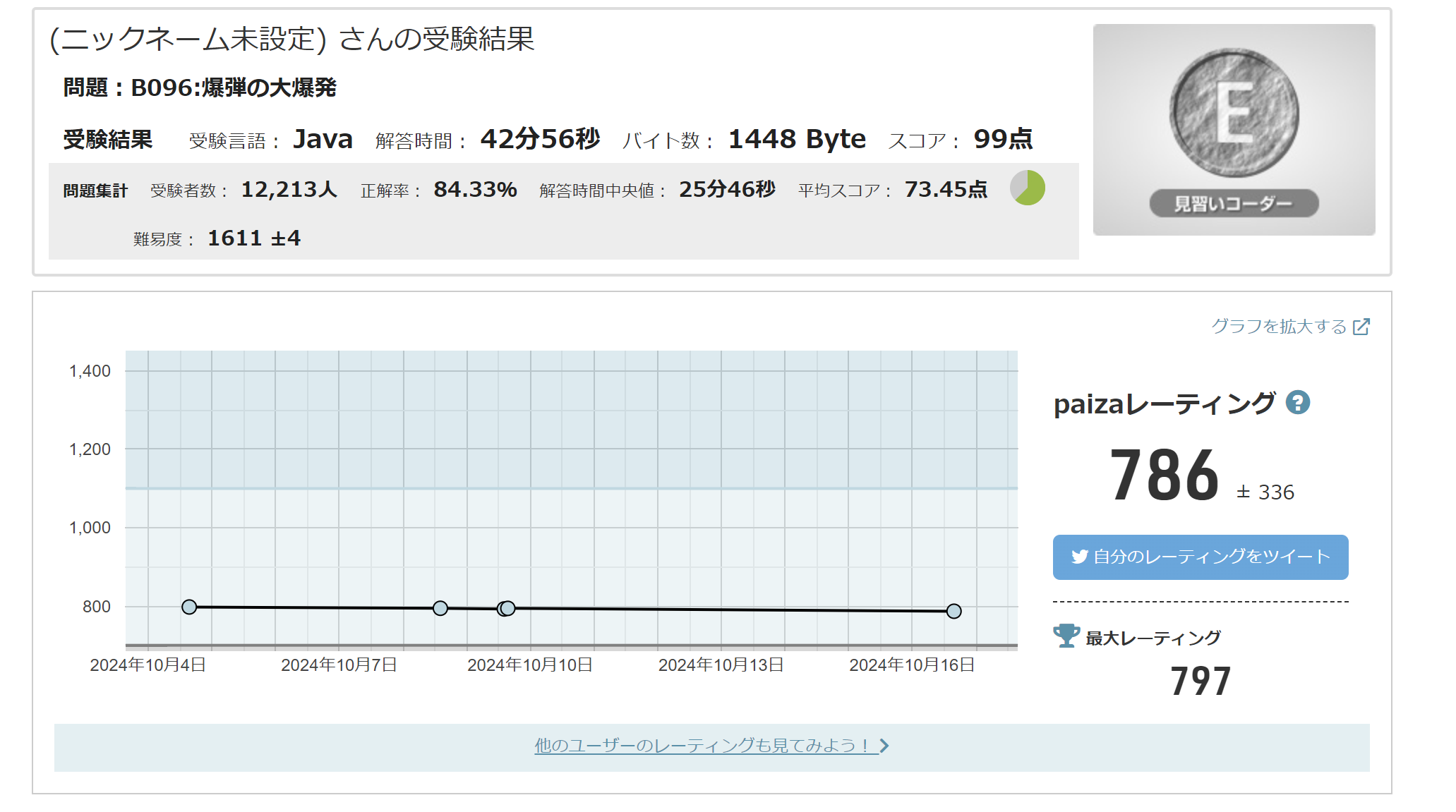Click the Twitter bird icon on tweet button
Viewport: 1456px width, 812px height.
(x=1079, y=557)
